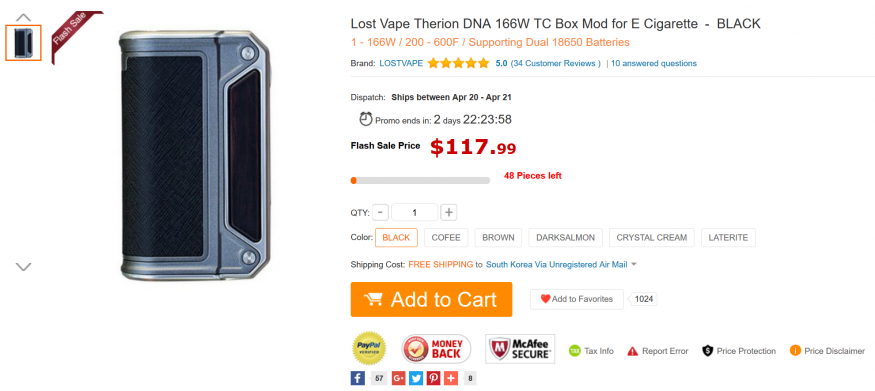This screenshot has height=391, width=875.
Task: Add item to Favorites
Action: coord(577,300)
